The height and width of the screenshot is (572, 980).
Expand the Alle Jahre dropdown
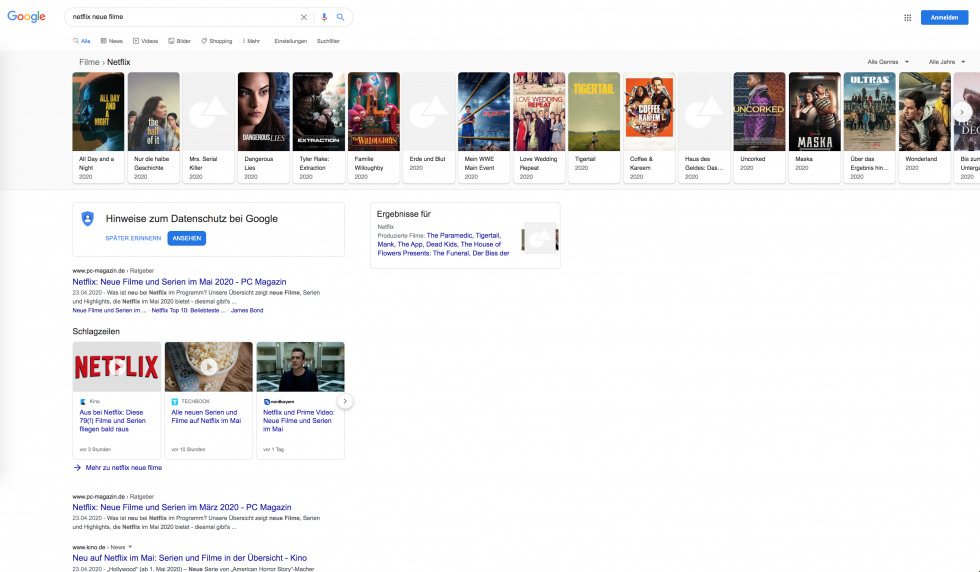coord(947,62)
